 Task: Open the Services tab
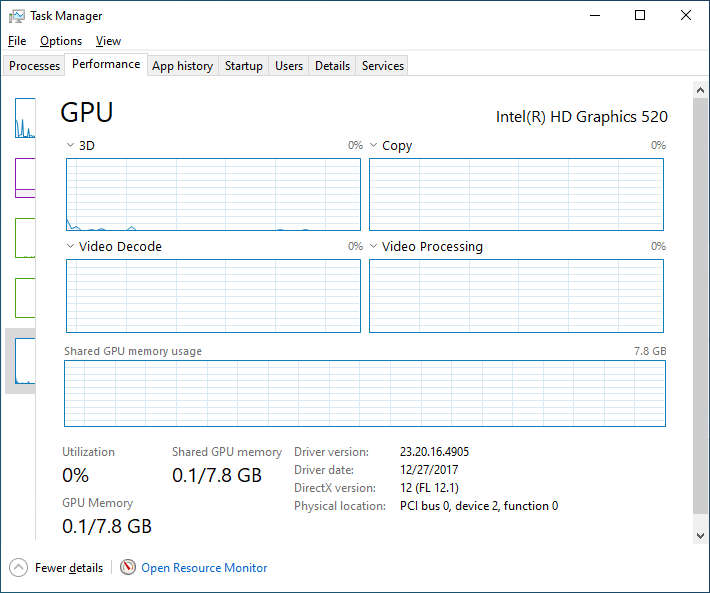383,66
